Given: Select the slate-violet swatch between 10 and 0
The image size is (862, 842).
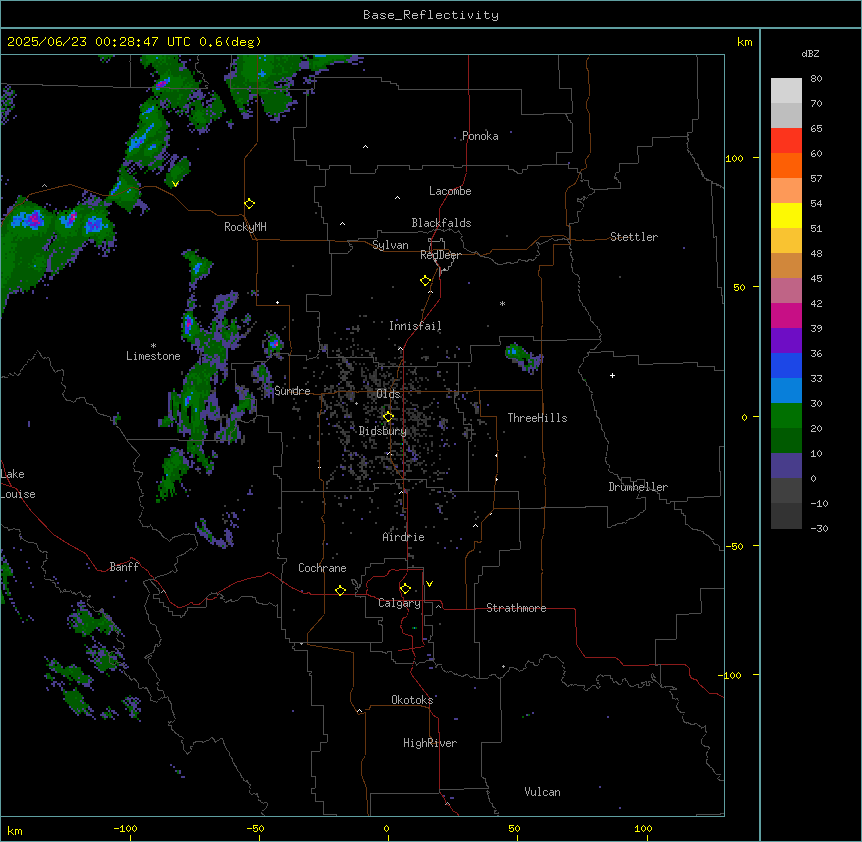Looking at the screenshot, I should point(786,466).
